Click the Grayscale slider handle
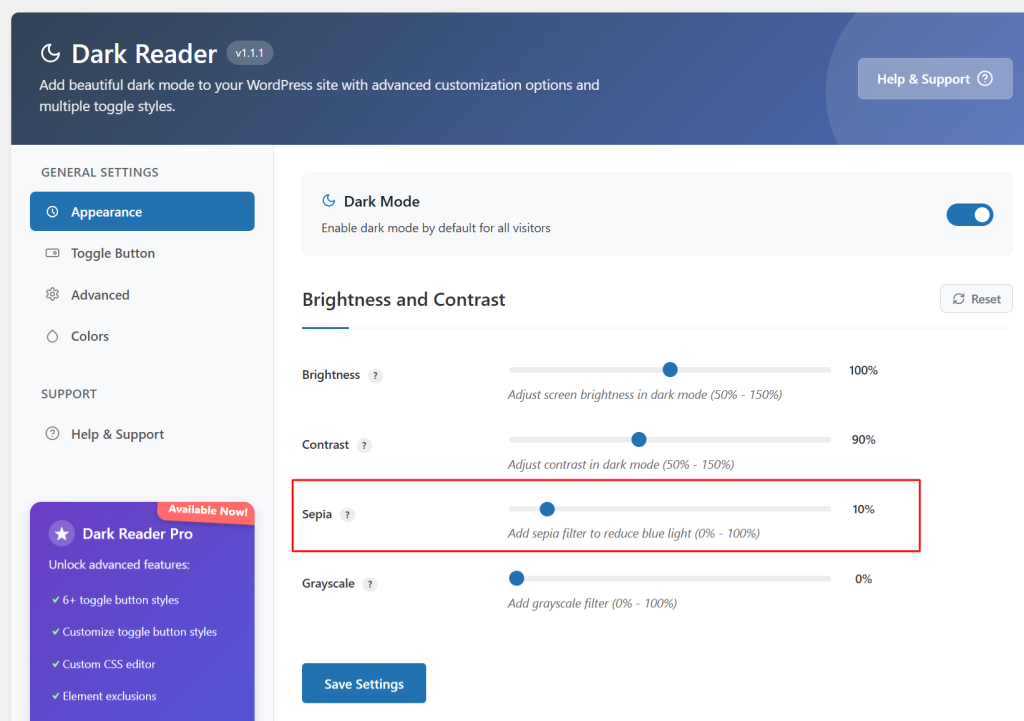The height and width of the screenshot is (721, 1024). tap(517, 578)
